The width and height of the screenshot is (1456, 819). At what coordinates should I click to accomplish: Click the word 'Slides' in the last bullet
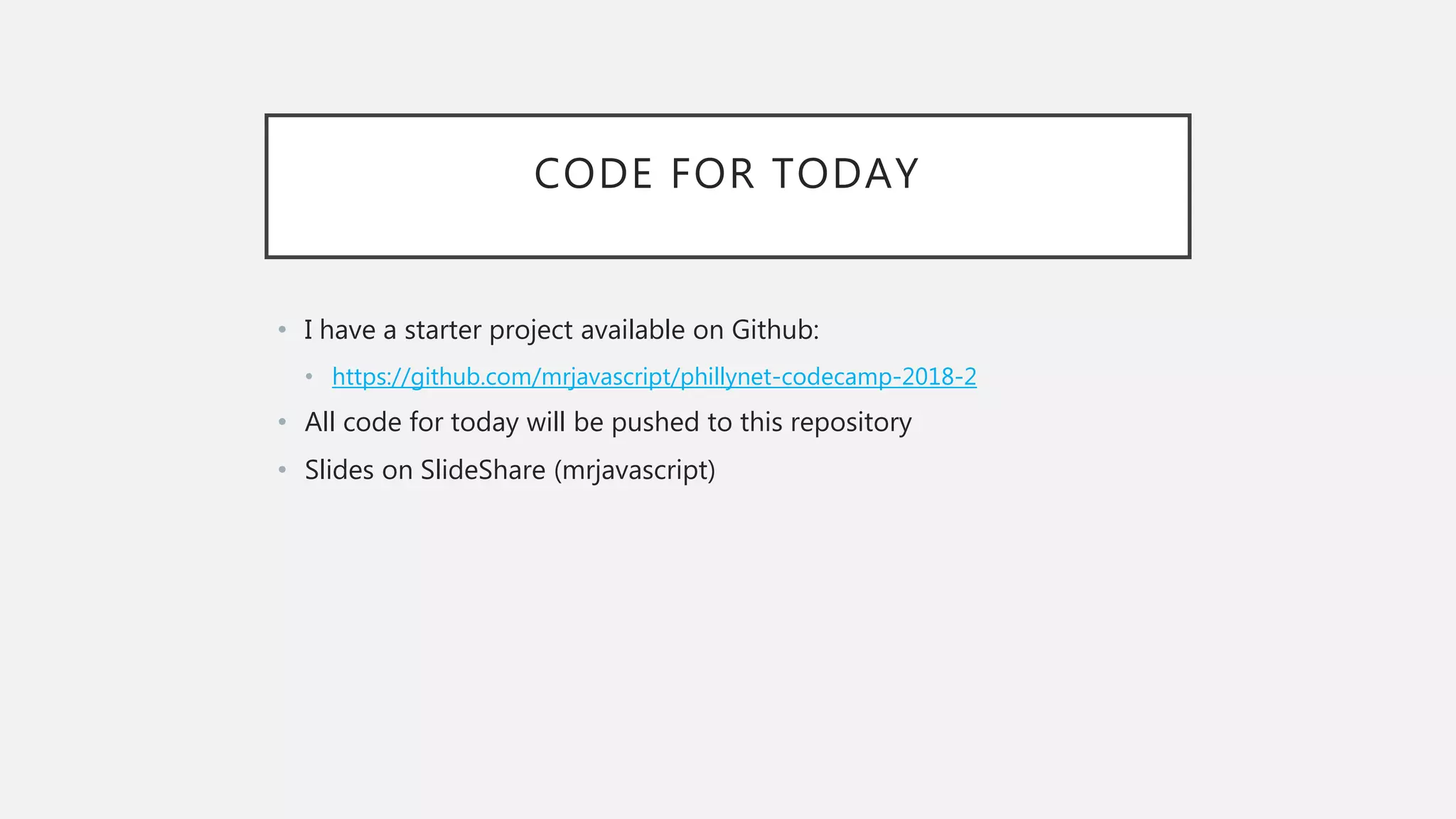pos(339,470)
